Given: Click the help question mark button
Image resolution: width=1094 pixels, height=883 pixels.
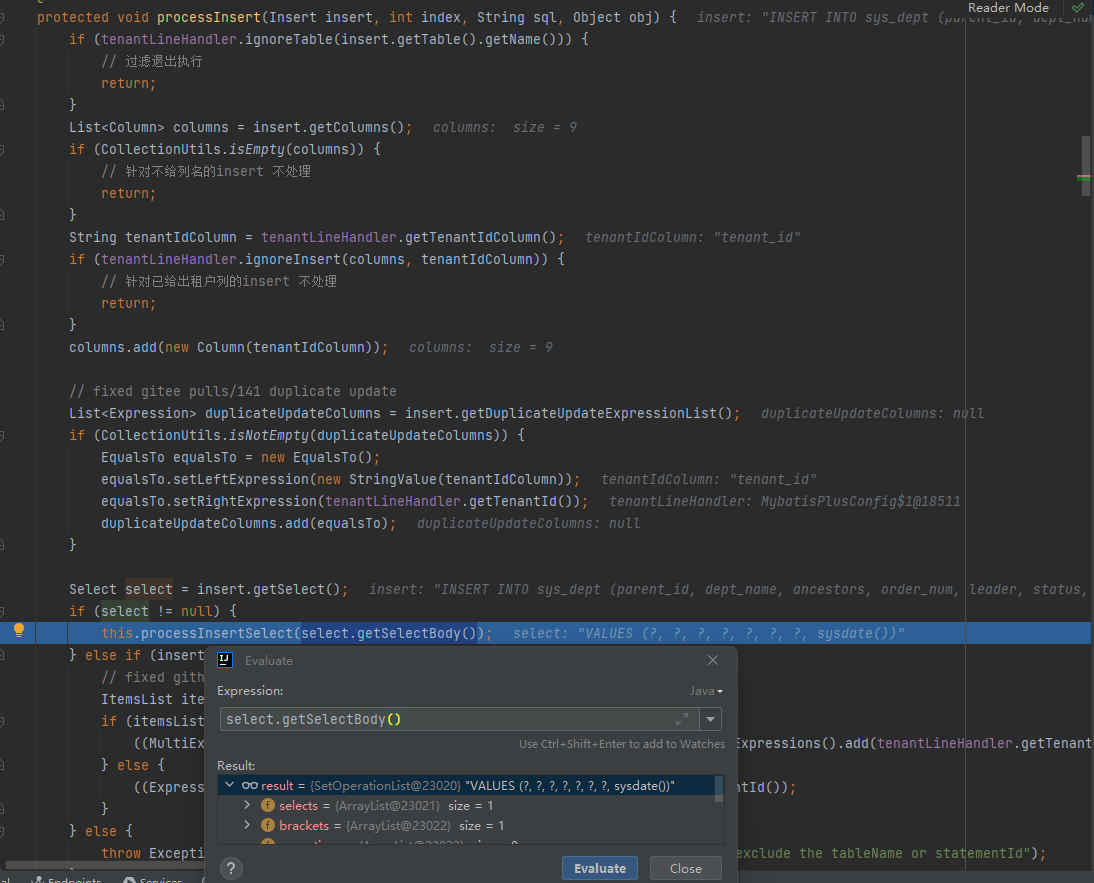Looking at the screenshot, I should [x=231, y=868].
